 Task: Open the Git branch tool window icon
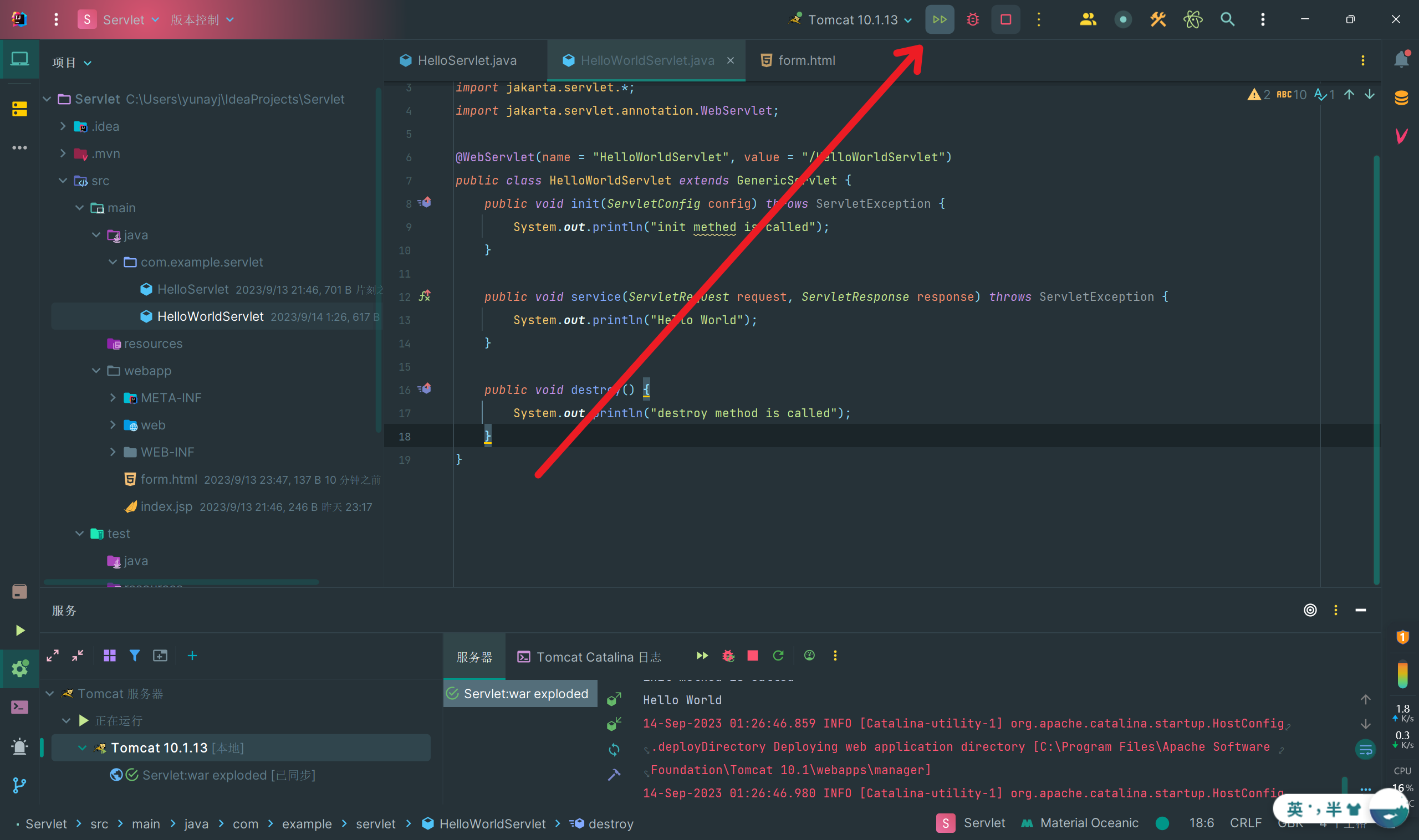point(19,785)
